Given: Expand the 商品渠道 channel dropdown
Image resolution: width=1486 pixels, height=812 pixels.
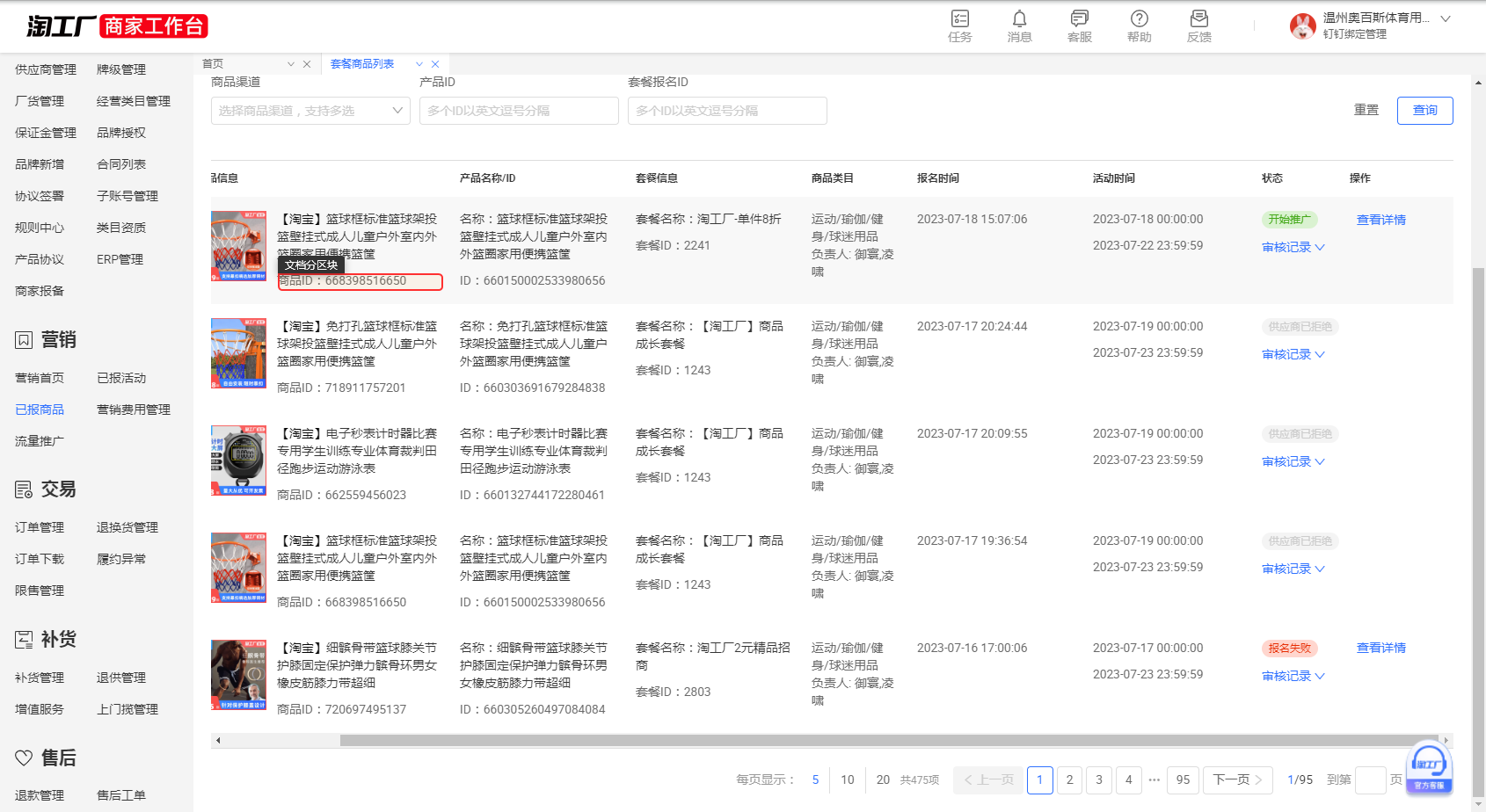Looking at the screenshot, I should coord(310,111).
